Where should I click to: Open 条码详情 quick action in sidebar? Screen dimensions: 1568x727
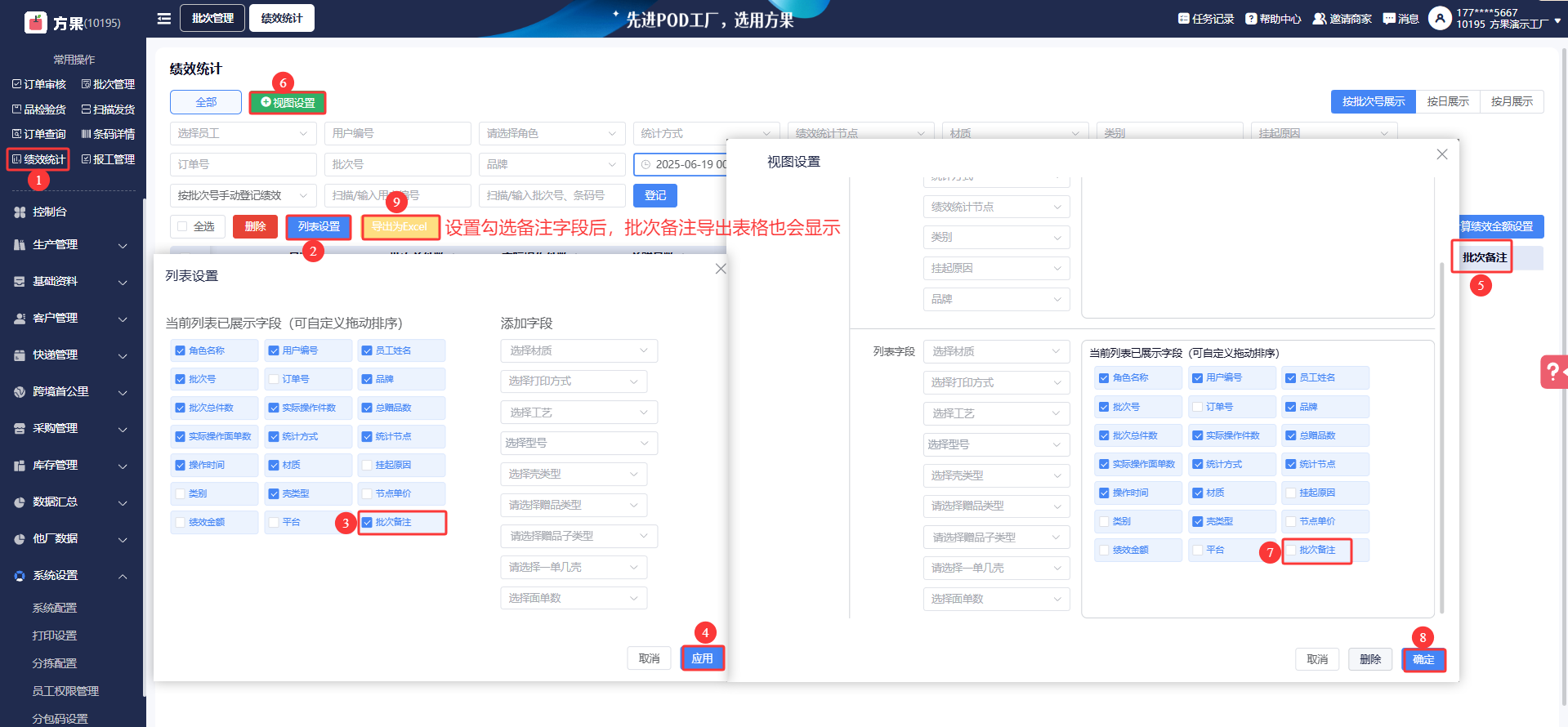pyautogui.click(x=108, y=134)
